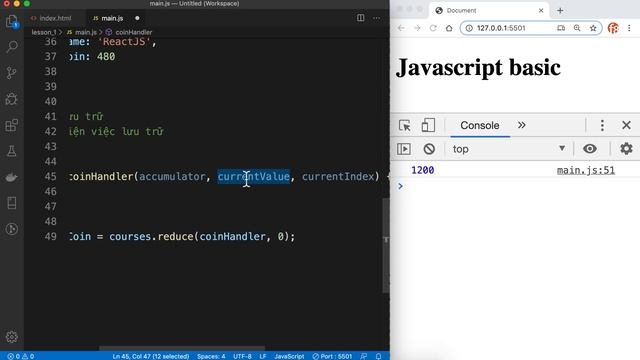640x360 pixels.
Task: Select language mode JavaScript in status bar
Action: coord(289,356)
